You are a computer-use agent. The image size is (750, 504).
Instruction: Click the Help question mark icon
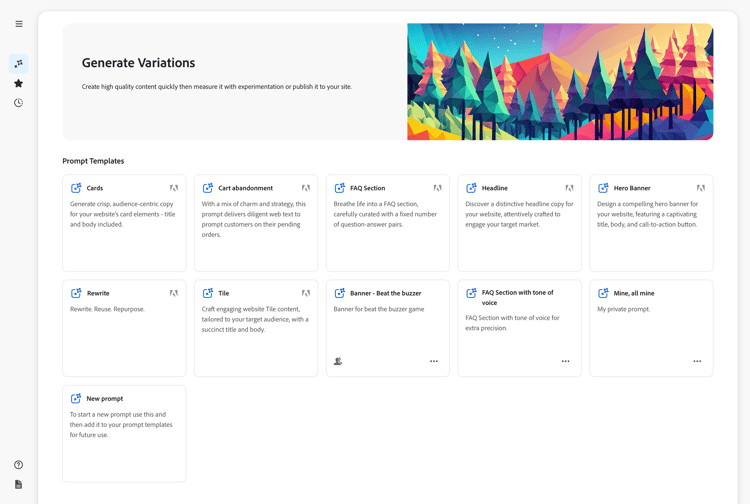tap(19, 465)
